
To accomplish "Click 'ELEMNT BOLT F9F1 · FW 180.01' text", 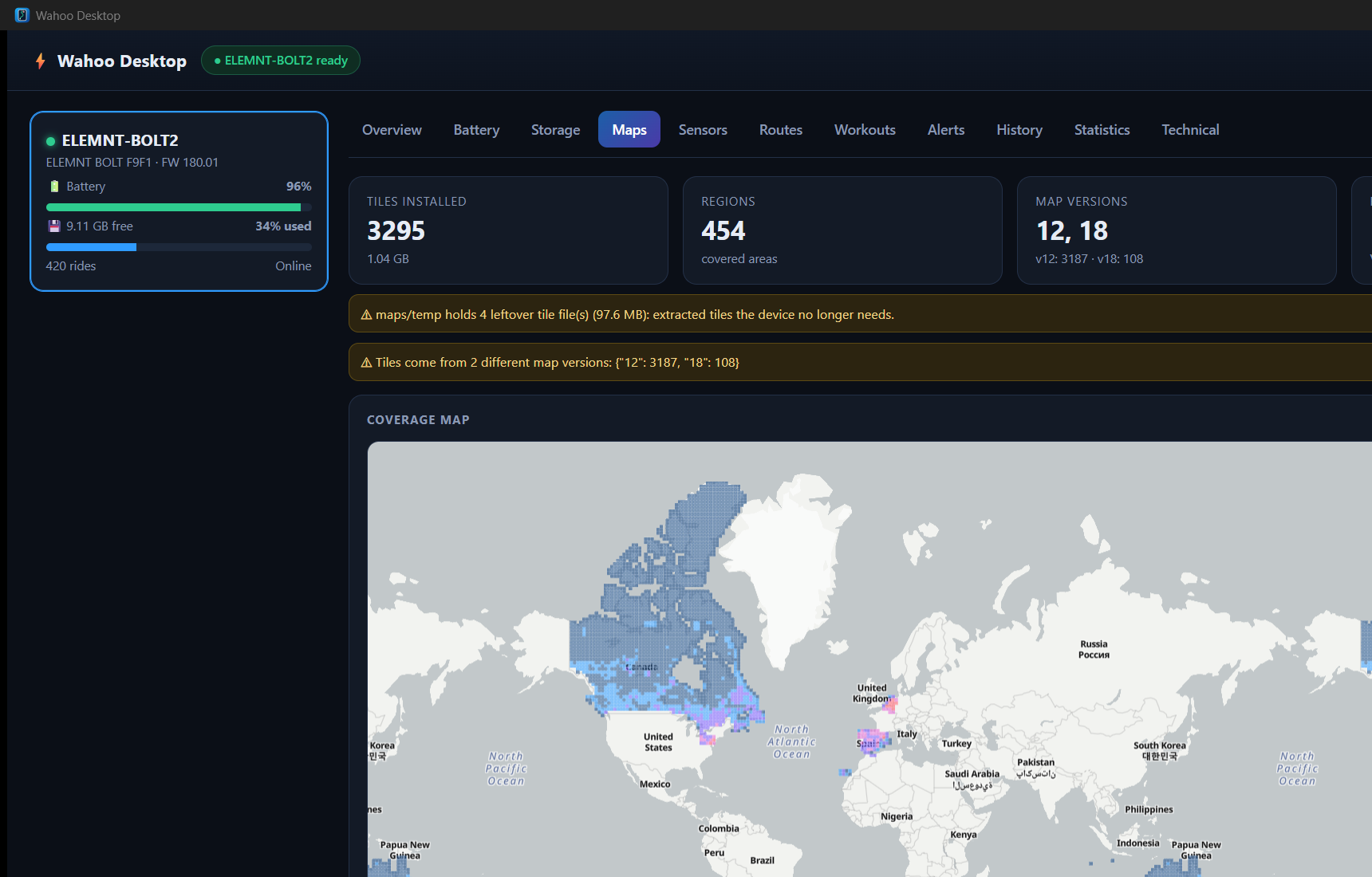I will pos(132,163).
